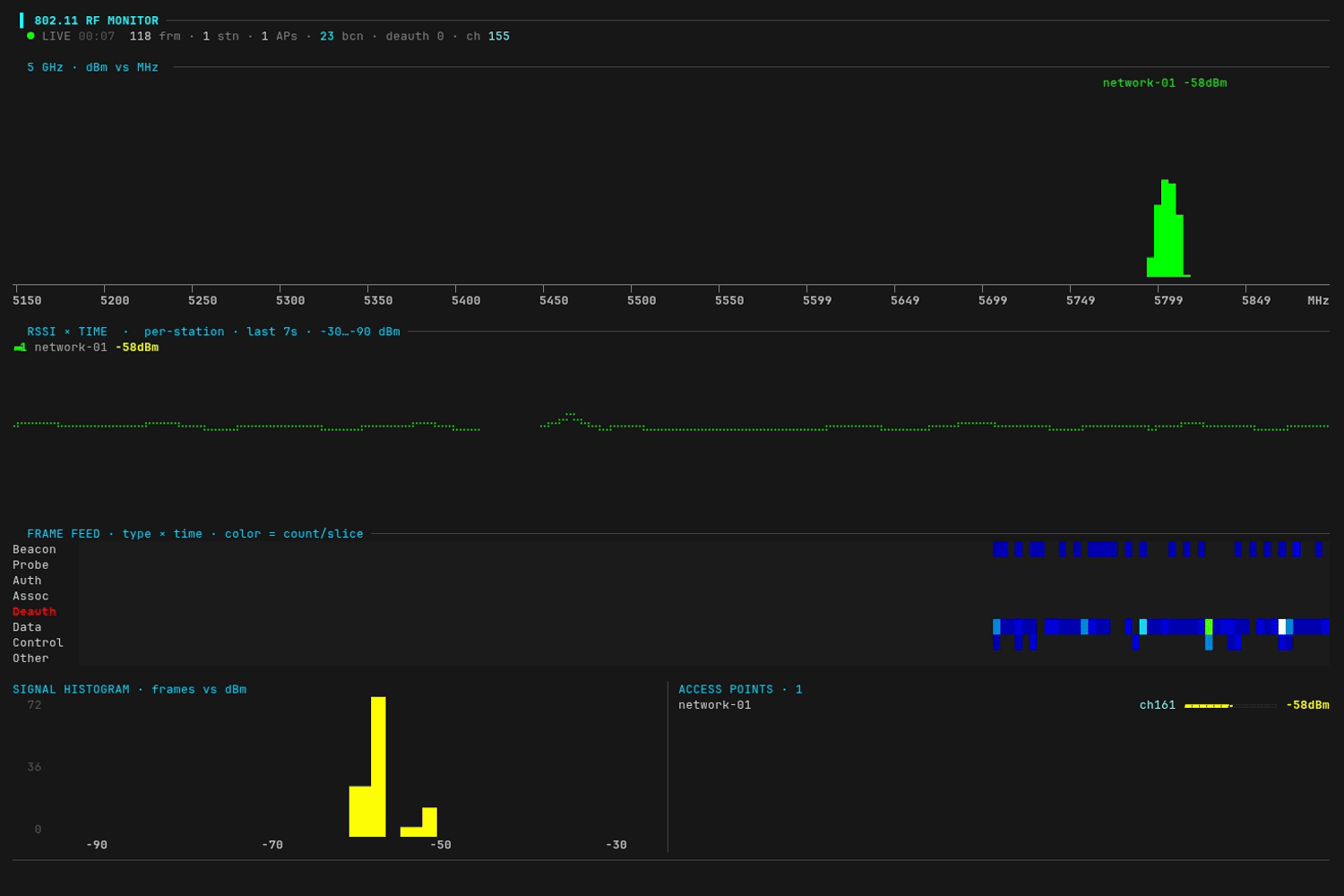Click the 1 stn station counter
The height and width of the screenshot is (896, 1344).
click(x=220, y=37)
